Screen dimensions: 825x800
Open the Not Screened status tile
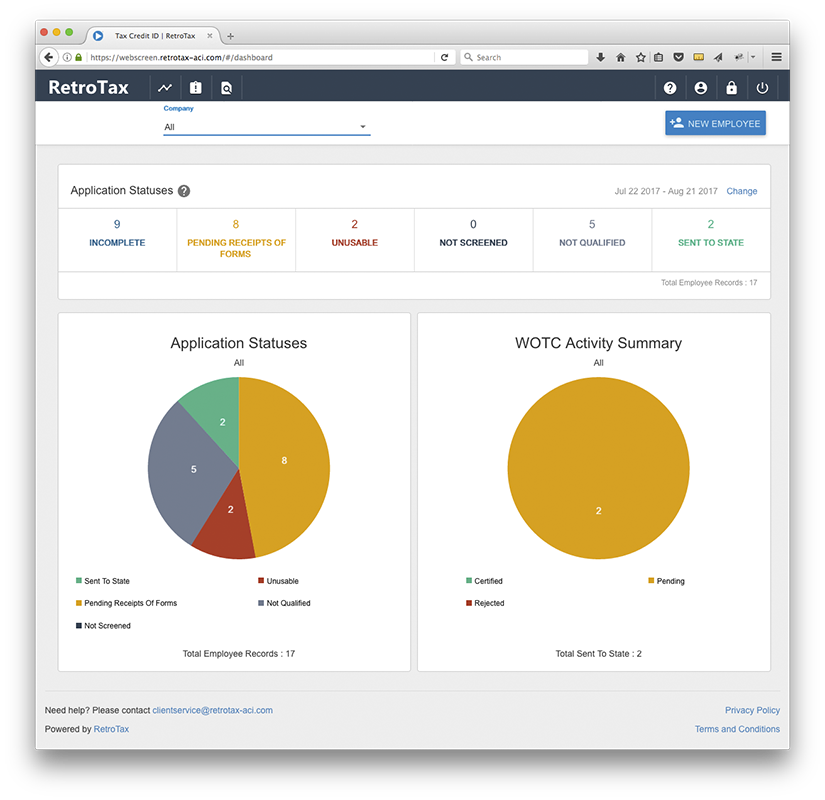click(x=474, y=240)
